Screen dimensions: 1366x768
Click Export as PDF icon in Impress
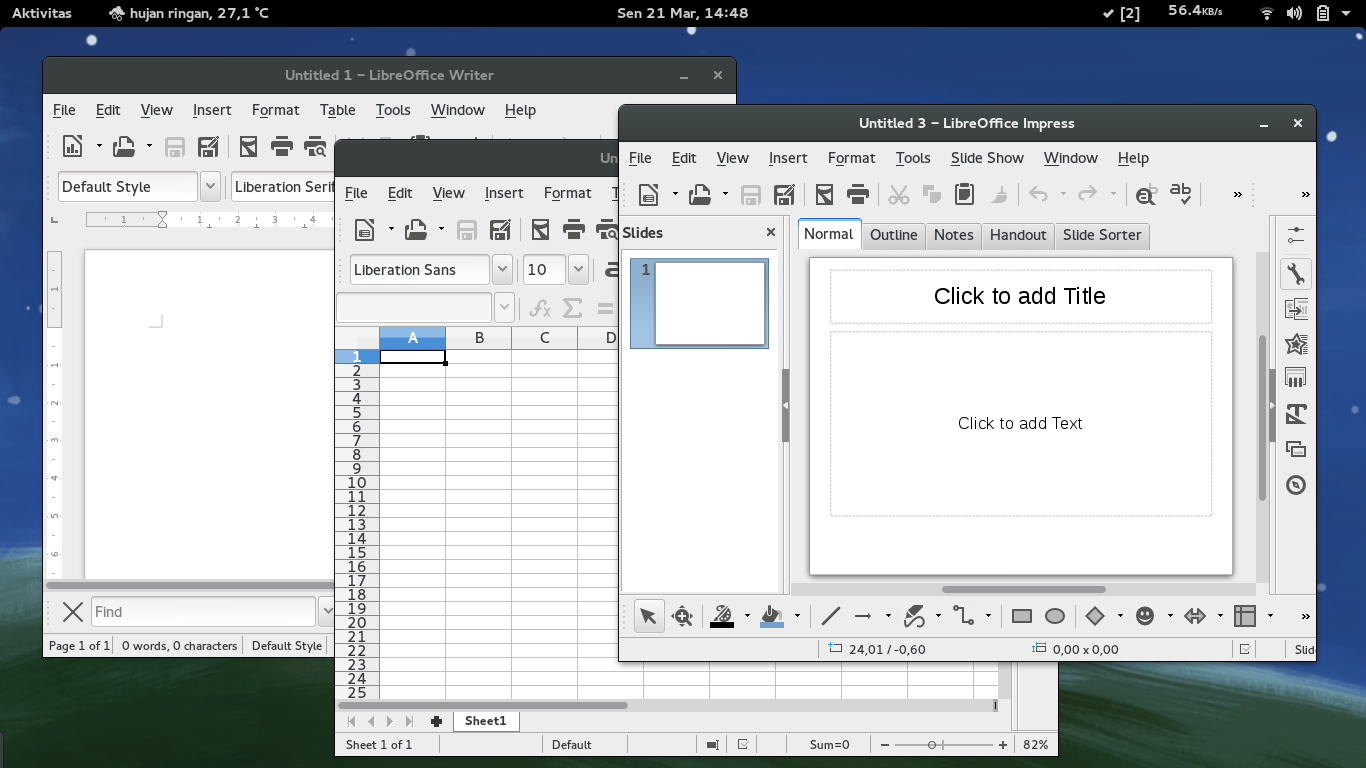(x=824, y=194)
